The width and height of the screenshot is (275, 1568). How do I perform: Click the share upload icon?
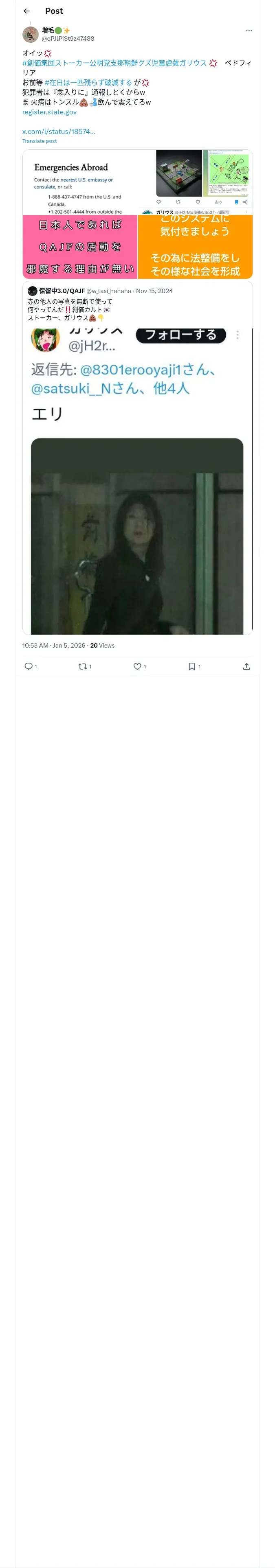(x=246, y=666)
